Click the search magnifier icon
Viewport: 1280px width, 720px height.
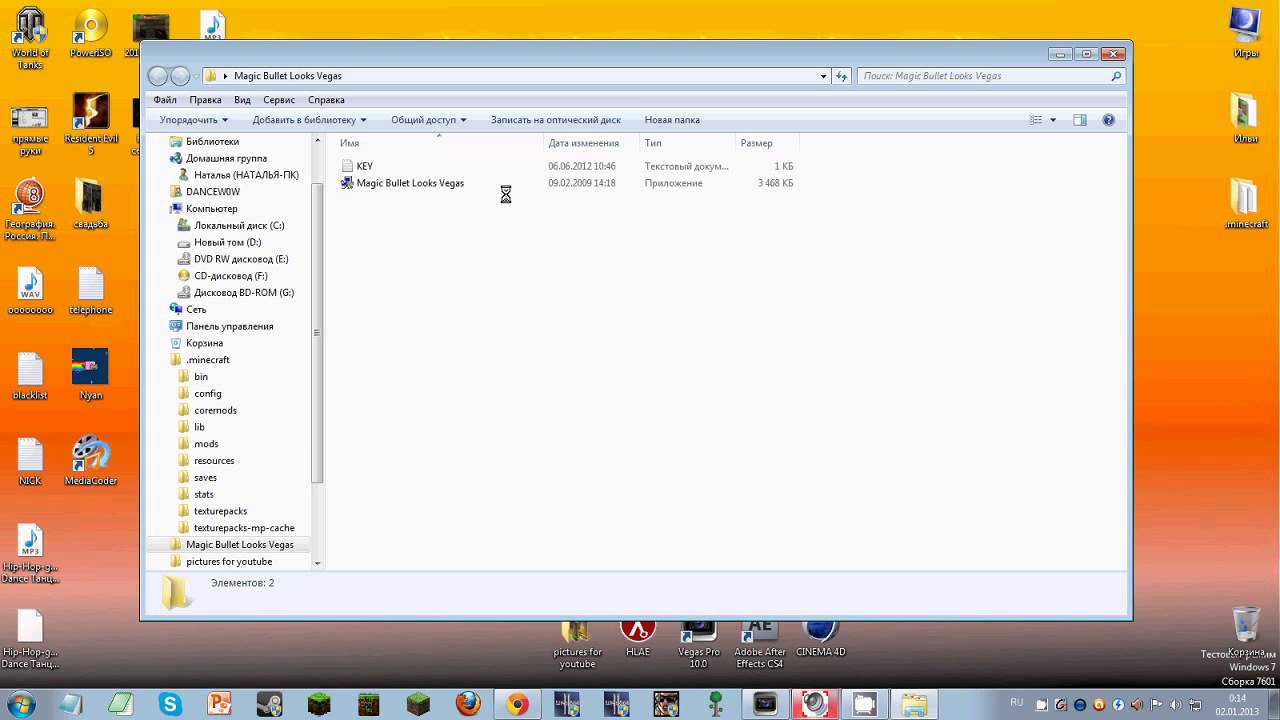(1116, 76)
